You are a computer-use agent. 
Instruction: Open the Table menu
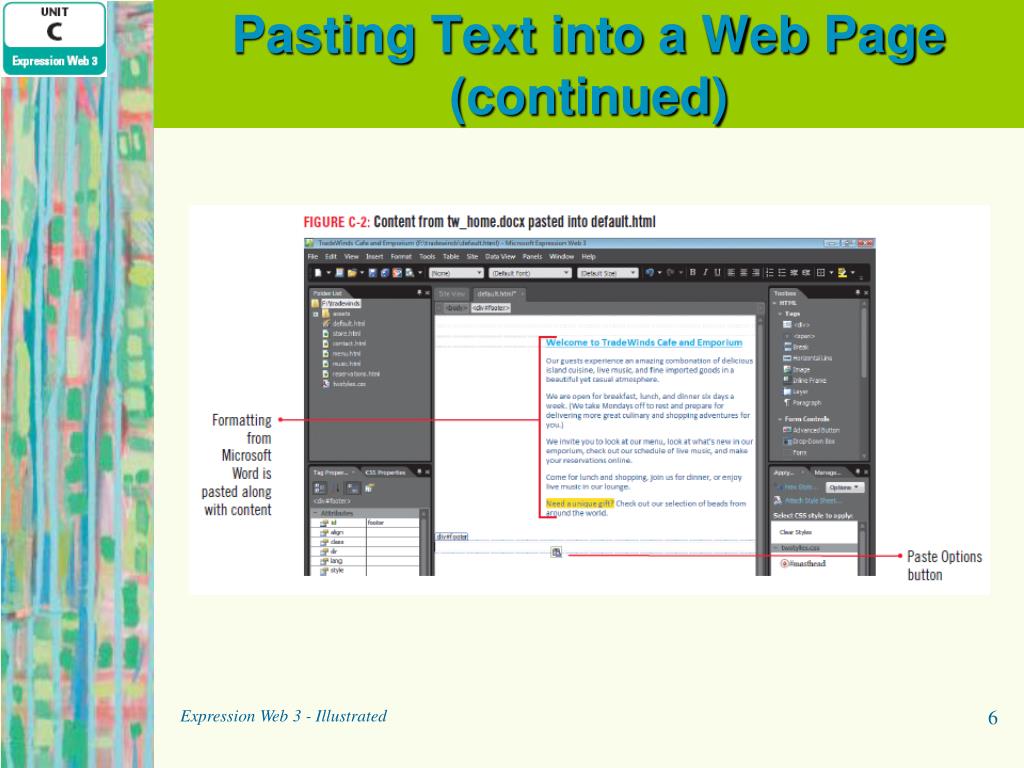[451, 257]
